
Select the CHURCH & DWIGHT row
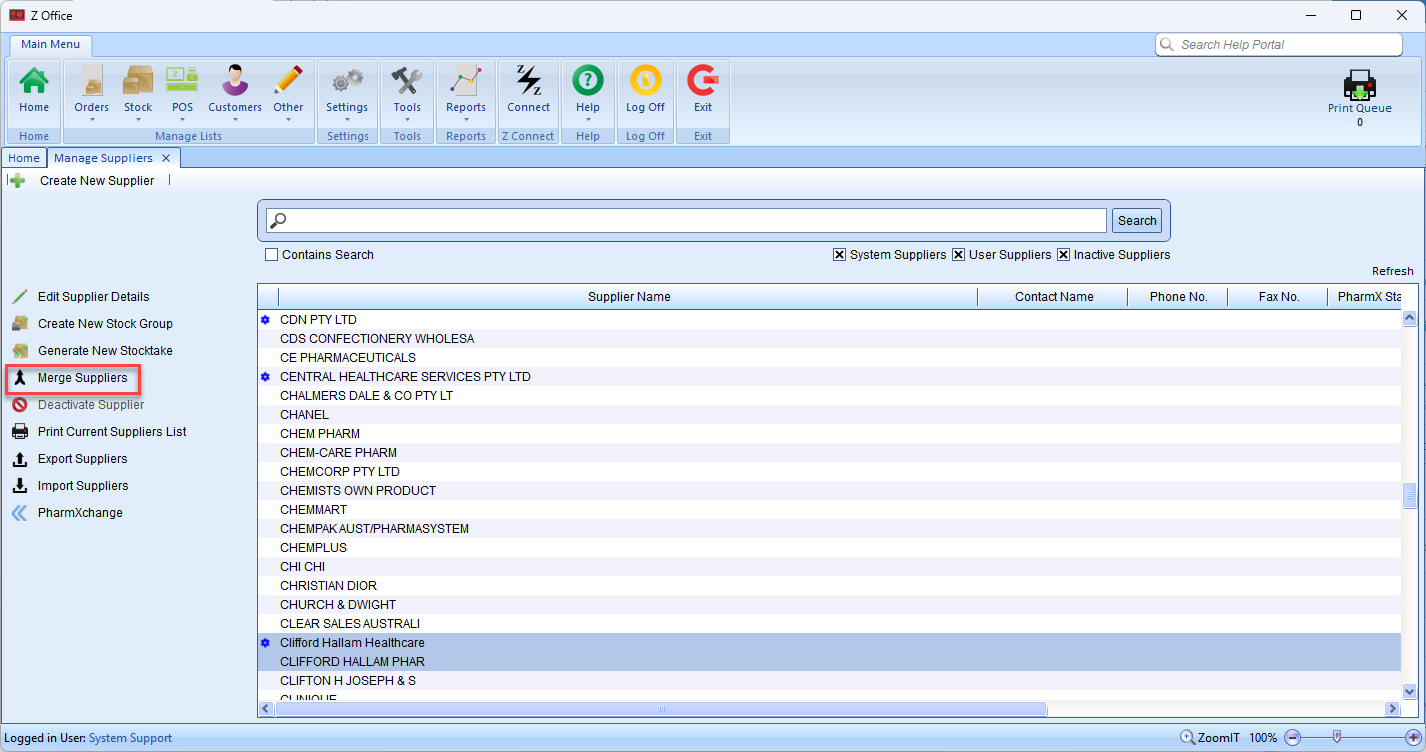829,605
